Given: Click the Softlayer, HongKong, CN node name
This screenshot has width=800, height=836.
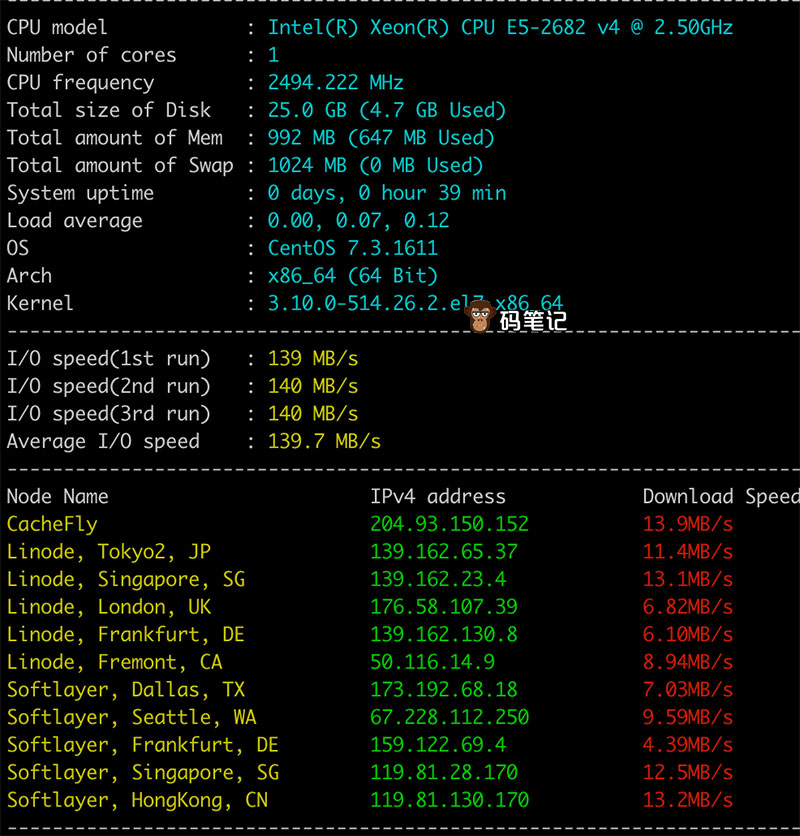Looking at the screenshot, I should click(x=138, y=800).
